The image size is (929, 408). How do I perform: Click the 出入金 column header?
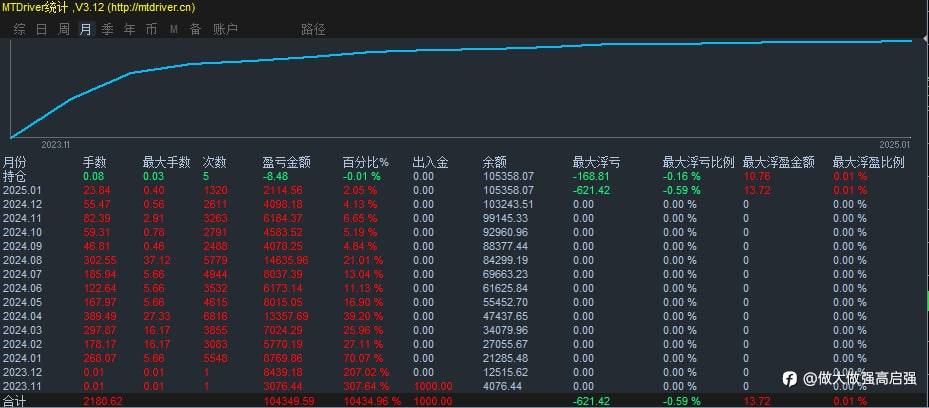pos(430,162)
